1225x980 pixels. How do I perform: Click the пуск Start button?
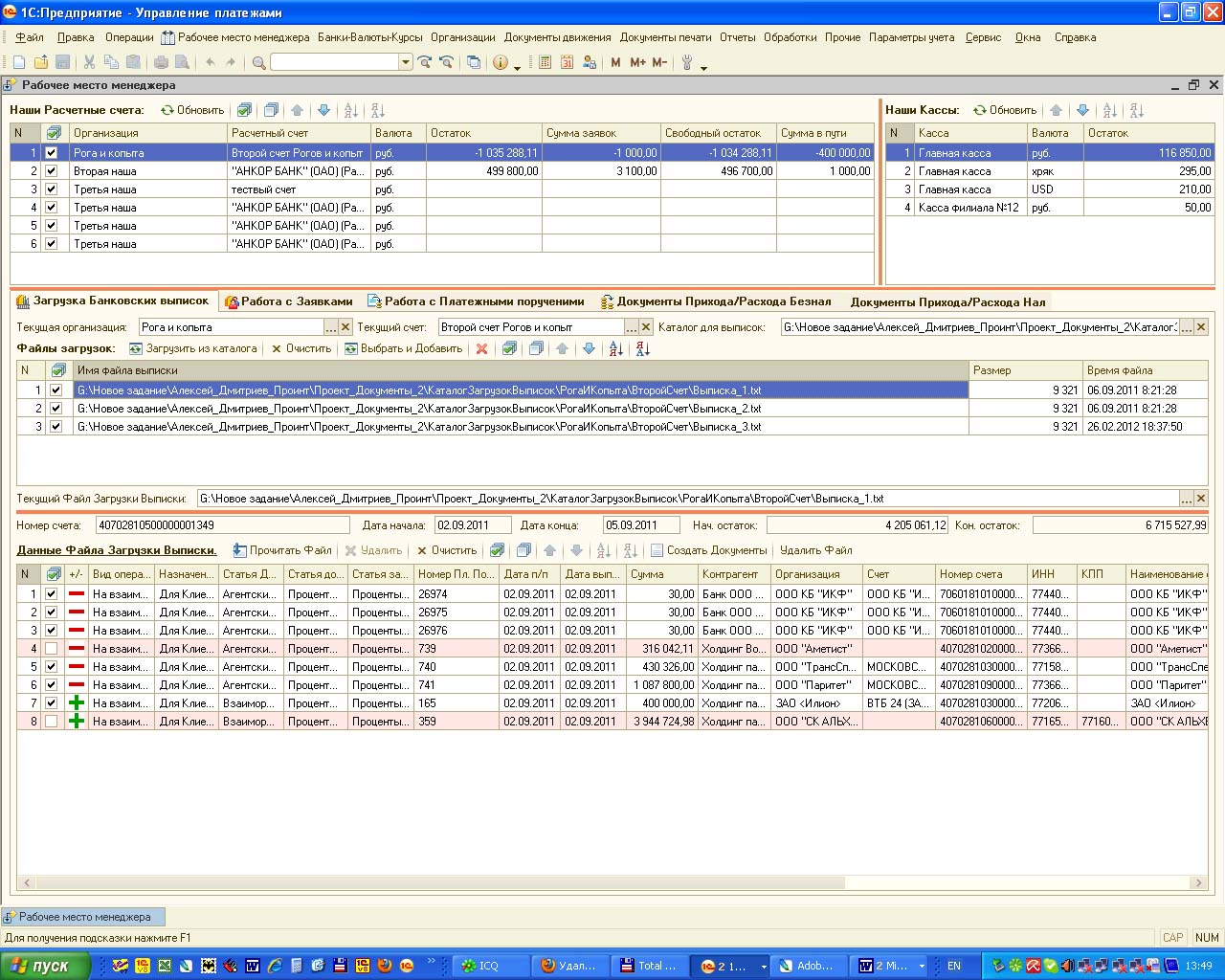(x=46, y=966)
